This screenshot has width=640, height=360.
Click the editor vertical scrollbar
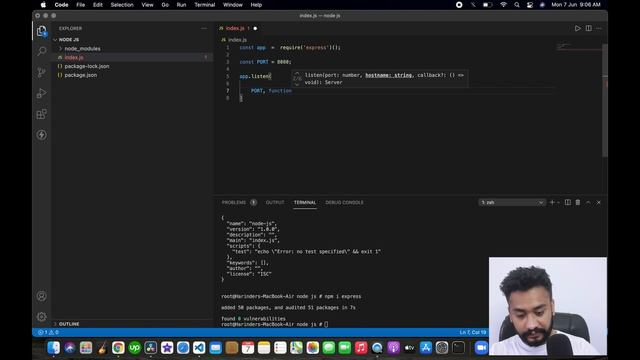coord(605,100)
